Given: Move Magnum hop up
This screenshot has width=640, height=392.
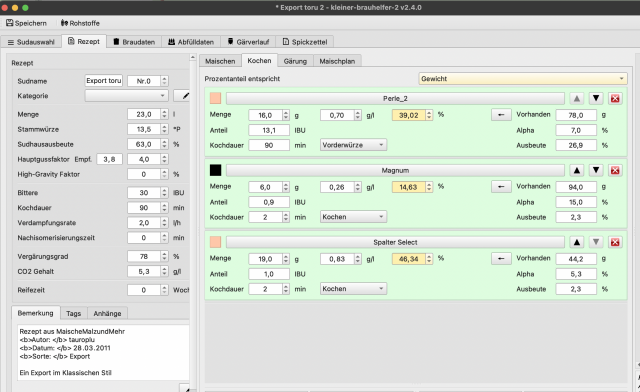Looking at the screenshot, I should (x=577, y=170).
